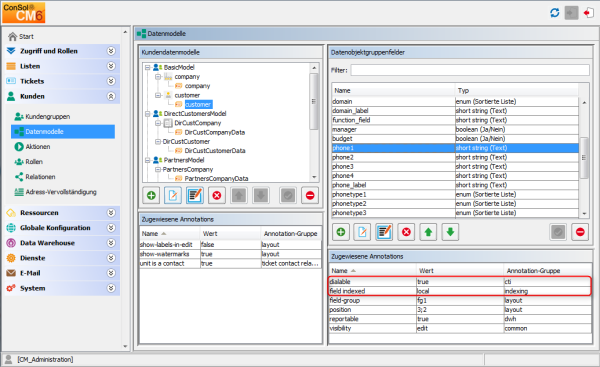Expand the Zugriff und Rollen section
The image size is (600, 367).
click(x=111, y=51)
